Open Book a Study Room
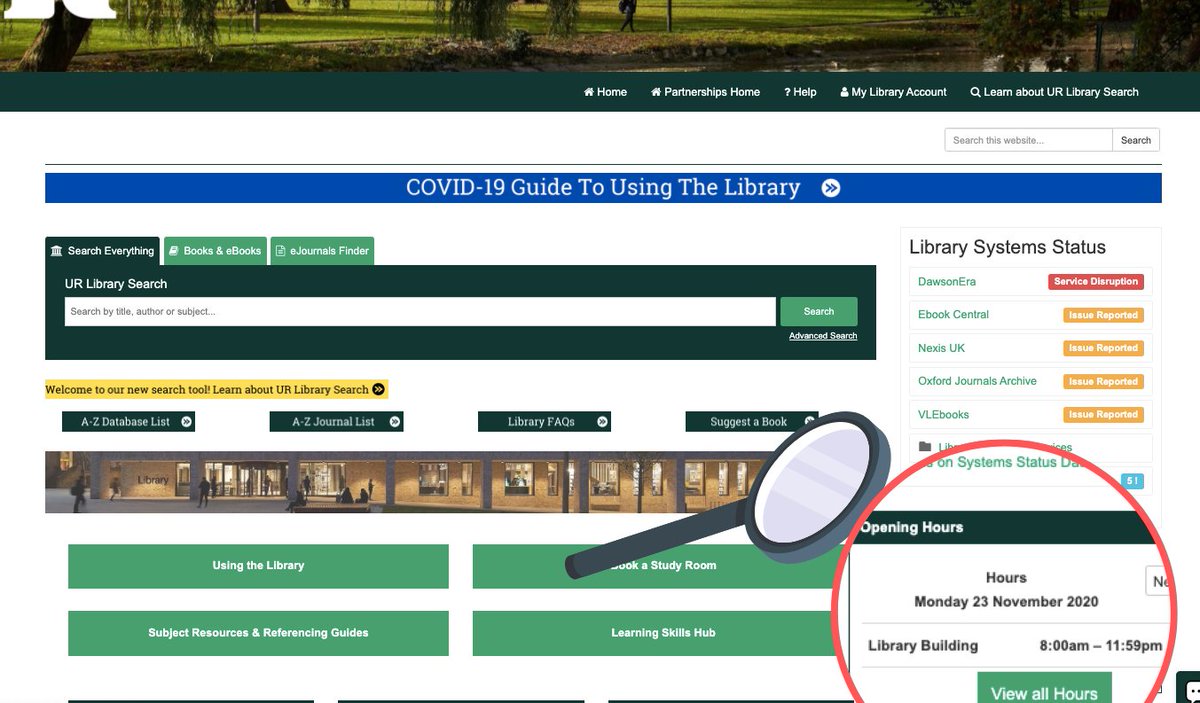Image resolution: width=1200 pixels, height=703 pixels. [x=664, y=566]
